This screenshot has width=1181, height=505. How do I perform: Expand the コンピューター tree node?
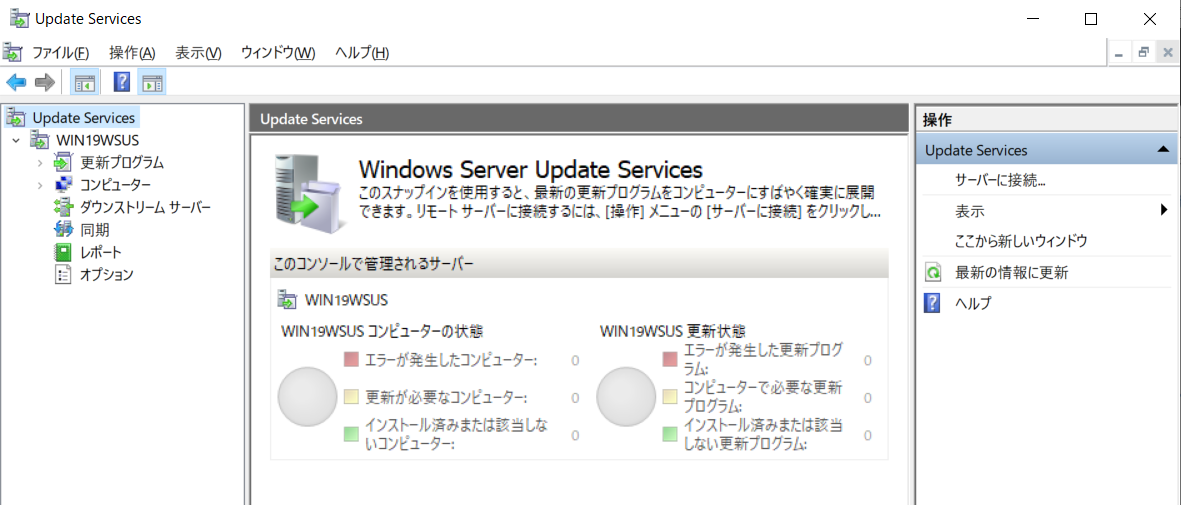pyautogui.click(x=40, y=185)
